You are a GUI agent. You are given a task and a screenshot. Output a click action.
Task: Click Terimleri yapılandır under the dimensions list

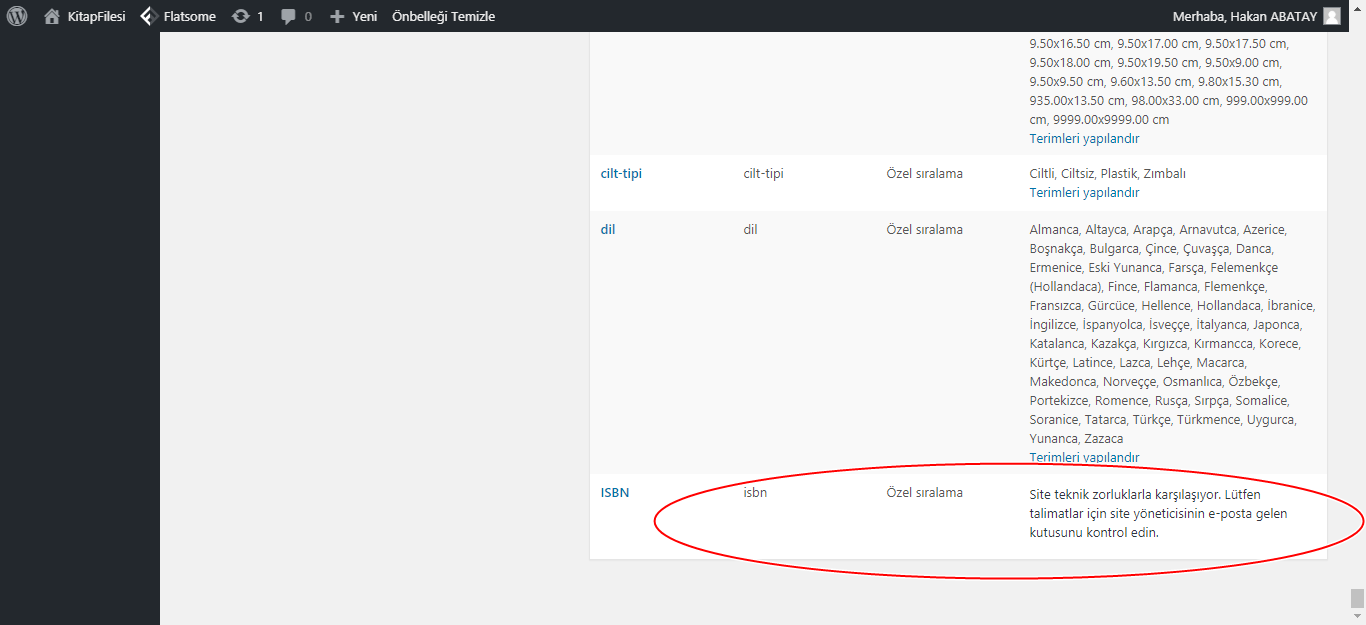click(x=1084, y=138)
